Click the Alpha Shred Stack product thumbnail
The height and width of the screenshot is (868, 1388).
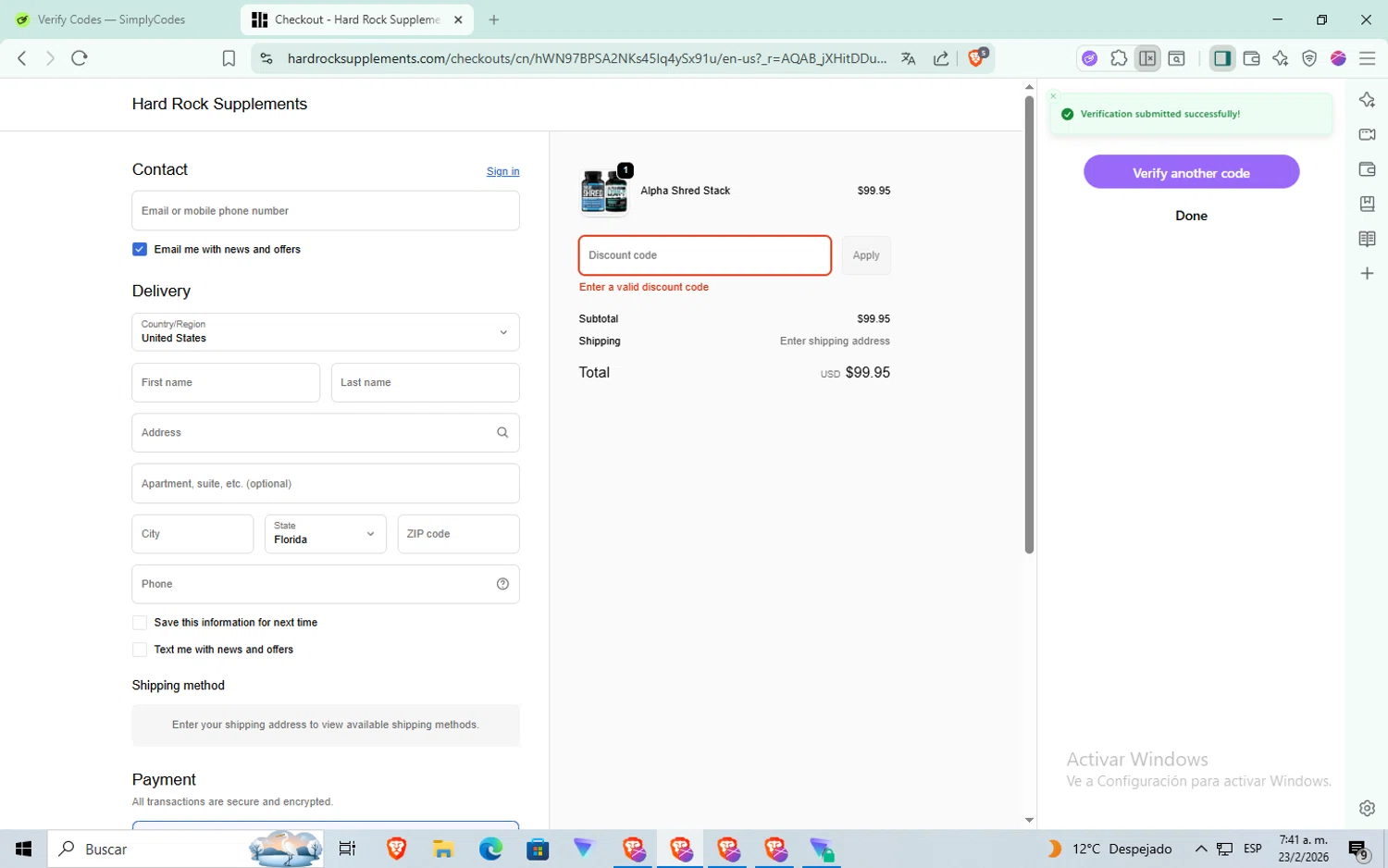(x=604, y=192)
